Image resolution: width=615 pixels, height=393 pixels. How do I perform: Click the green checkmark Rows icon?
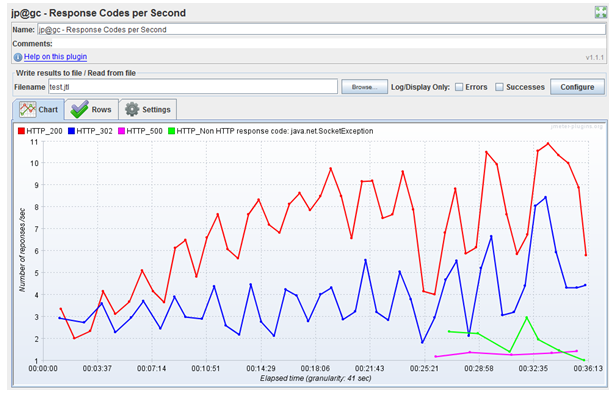80,109
